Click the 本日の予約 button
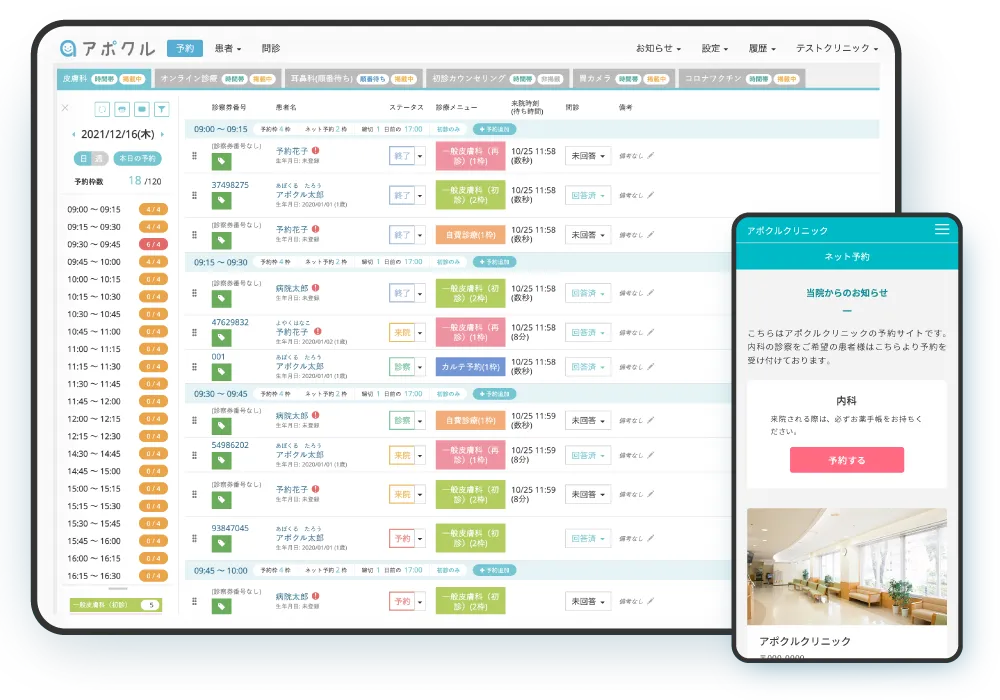 point(137,158)
